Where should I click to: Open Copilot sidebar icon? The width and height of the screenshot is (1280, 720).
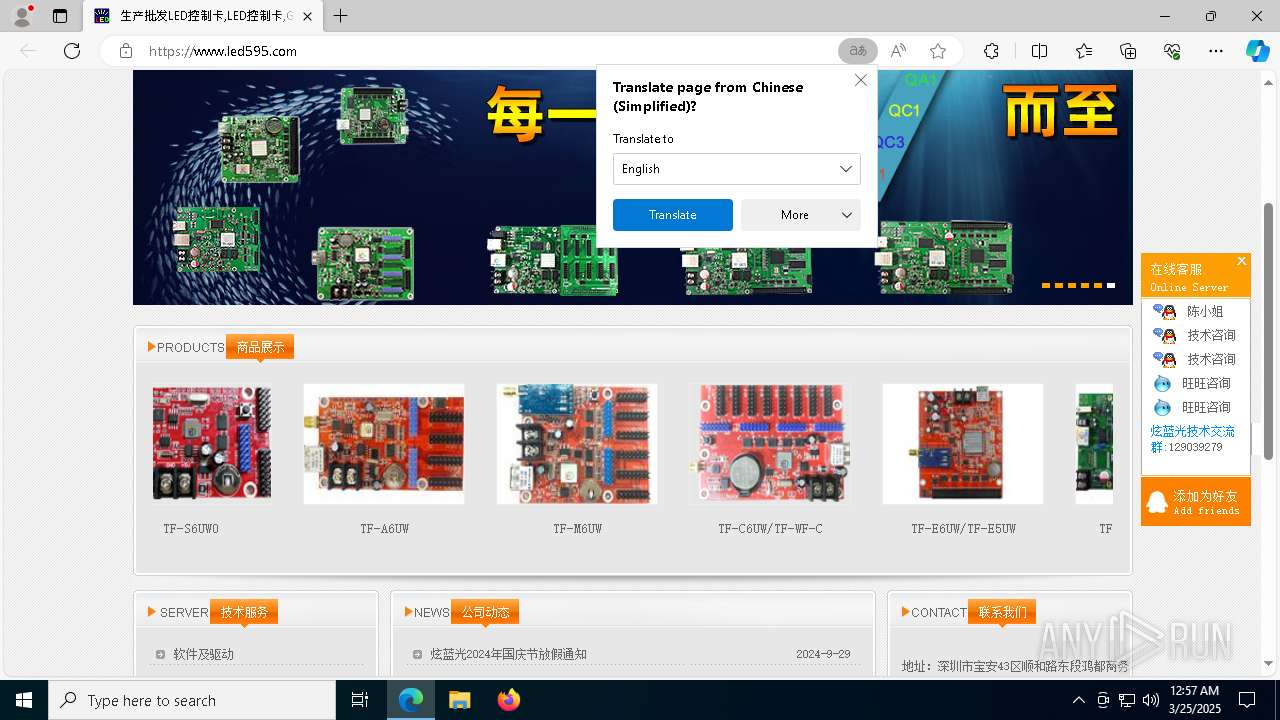tap(1258, 51)
